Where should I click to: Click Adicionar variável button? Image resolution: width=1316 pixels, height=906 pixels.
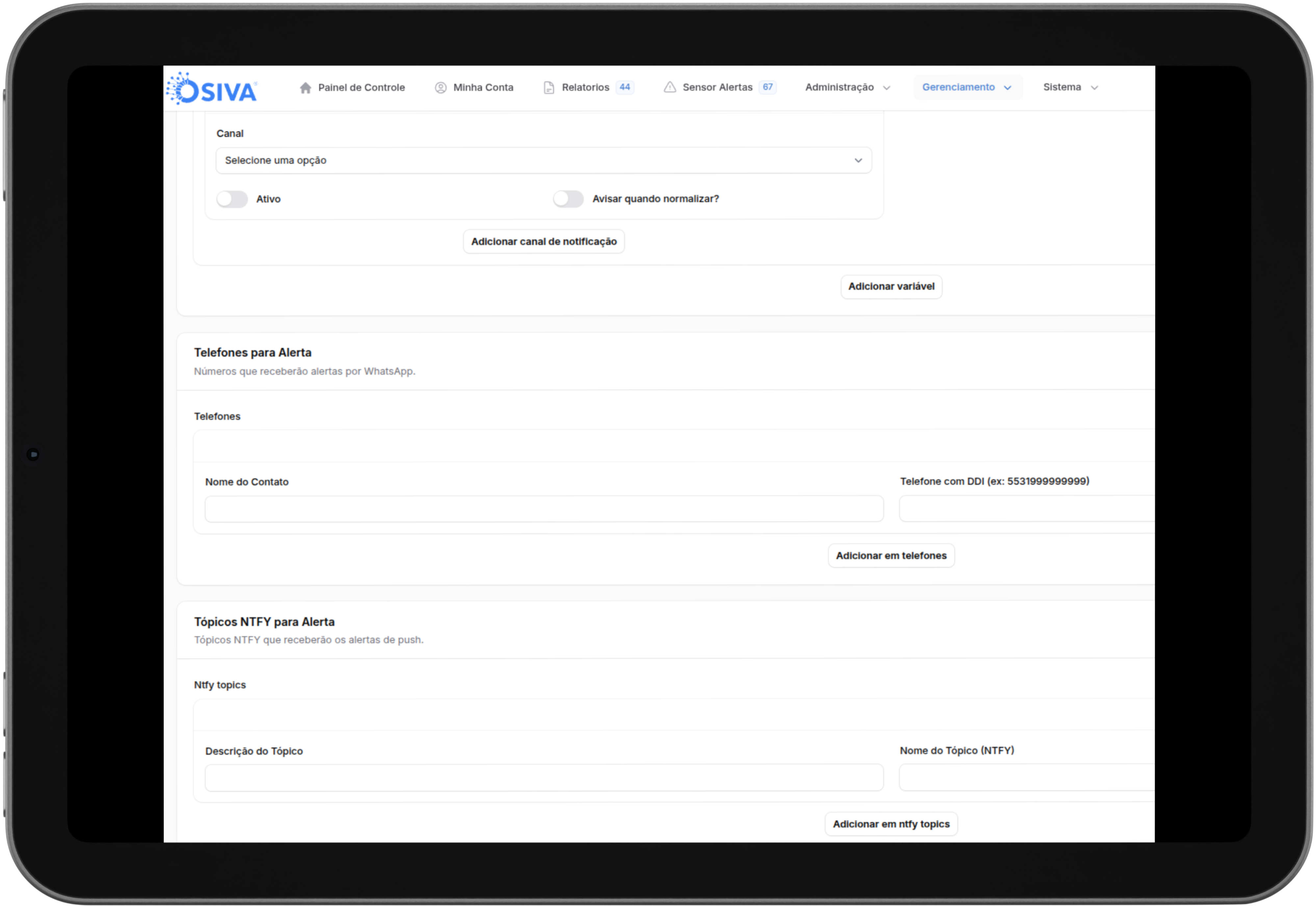(891, 287)
